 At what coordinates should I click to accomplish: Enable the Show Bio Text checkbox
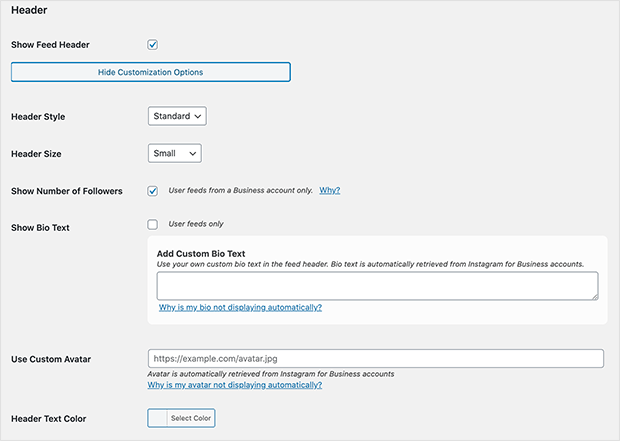coord(153,225)
